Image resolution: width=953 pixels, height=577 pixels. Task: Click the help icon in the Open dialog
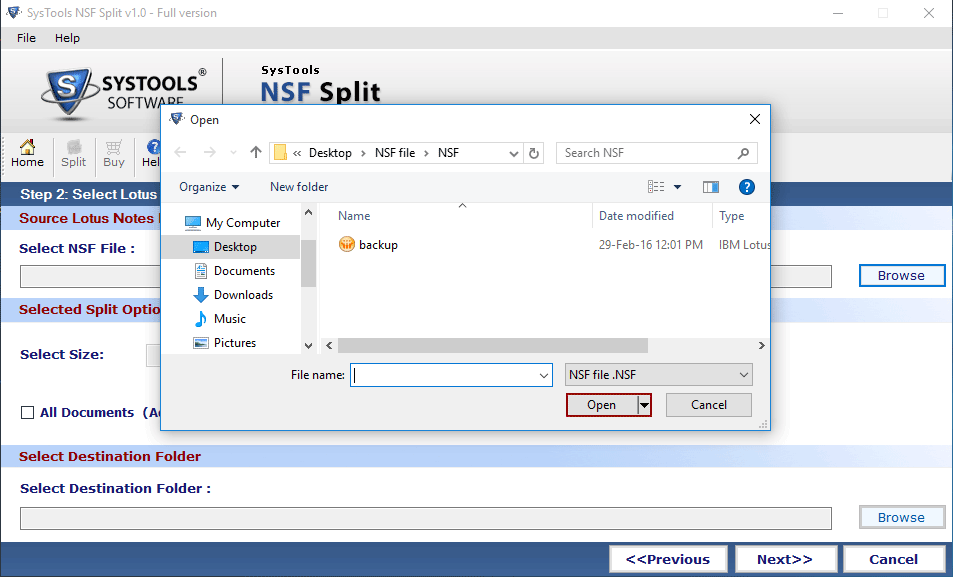[x=745, y=187]
